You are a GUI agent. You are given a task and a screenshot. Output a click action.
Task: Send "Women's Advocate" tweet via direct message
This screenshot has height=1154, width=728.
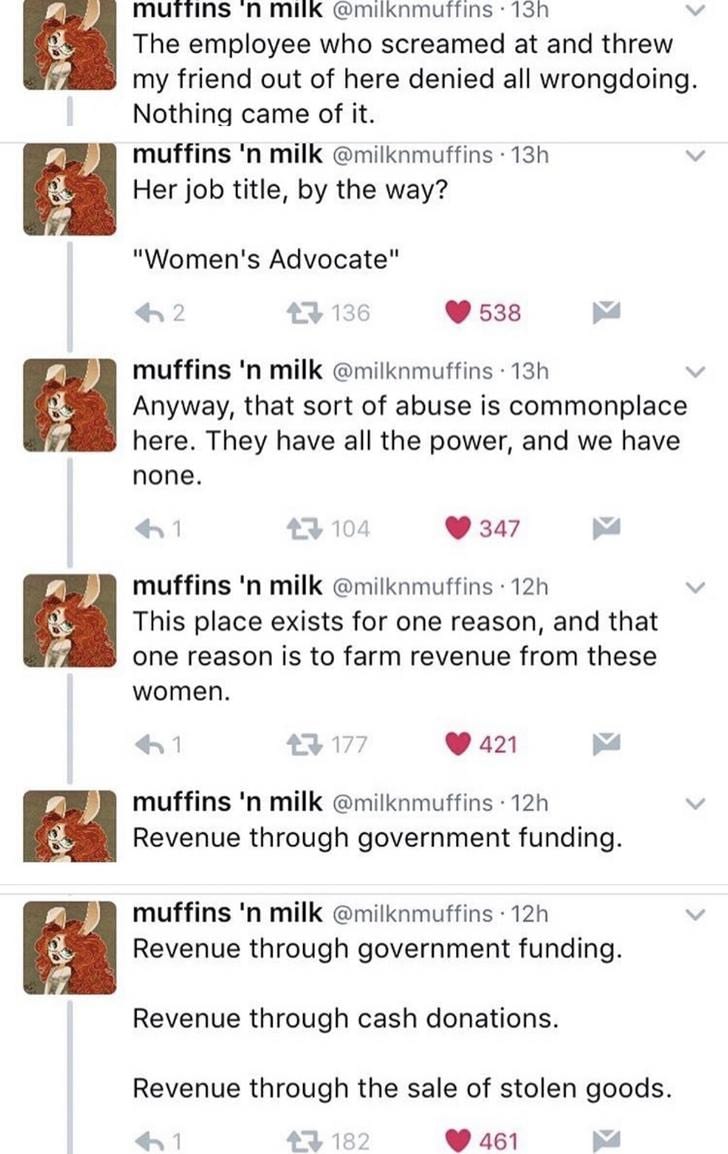[612, 313]
